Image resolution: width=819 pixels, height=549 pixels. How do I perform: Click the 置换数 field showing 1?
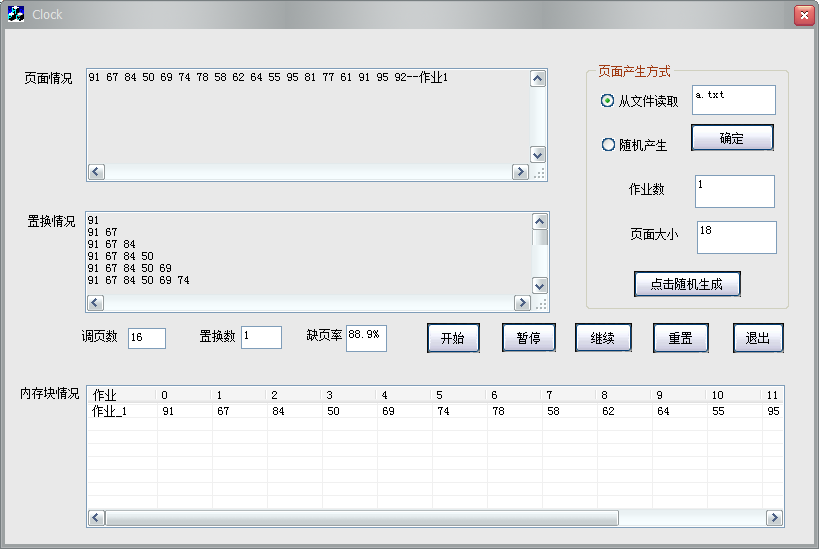pyautogui.click(x=261, y=337)
